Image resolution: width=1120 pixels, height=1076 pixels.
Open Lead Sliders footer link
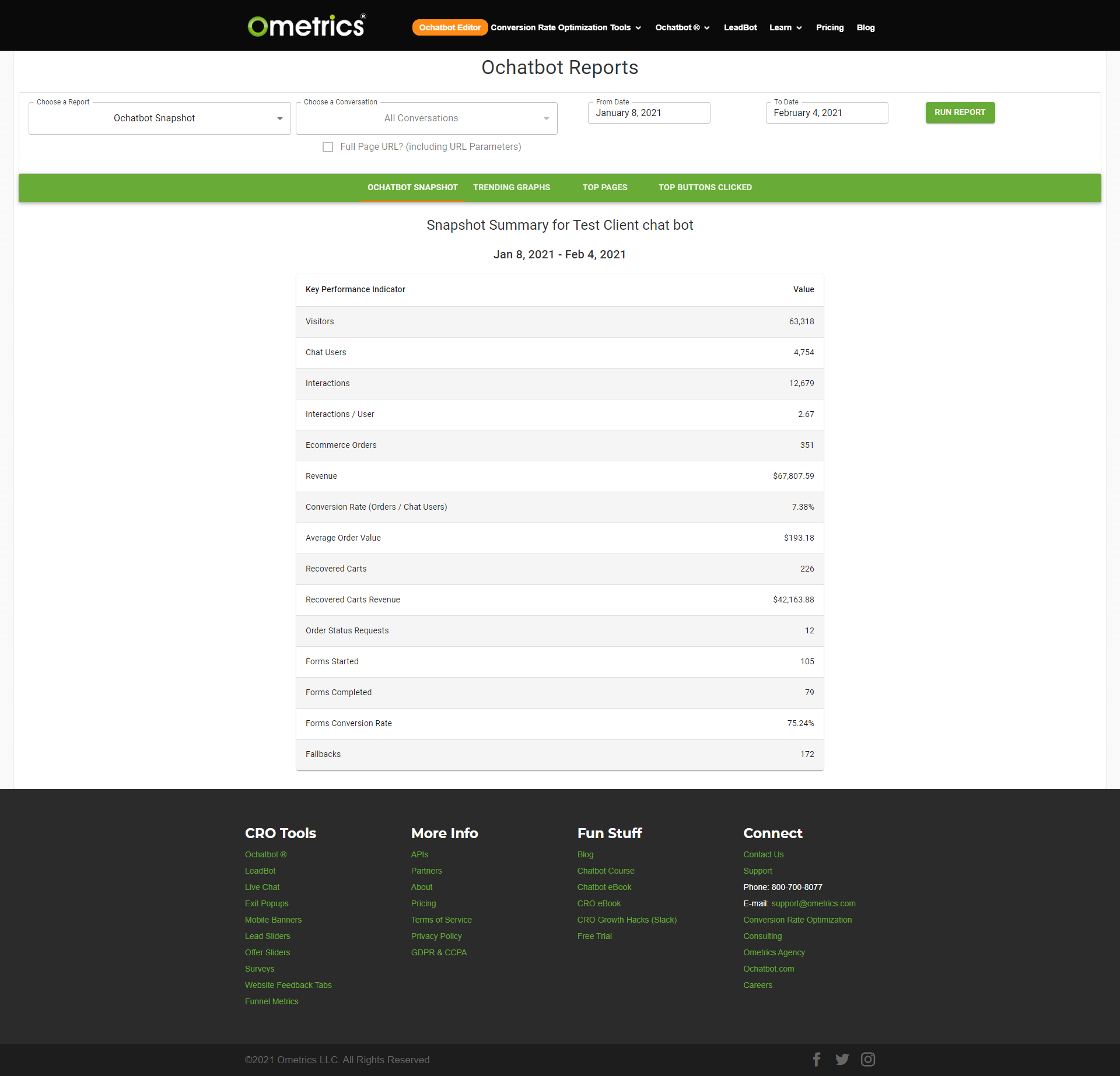tap(267, 936)
